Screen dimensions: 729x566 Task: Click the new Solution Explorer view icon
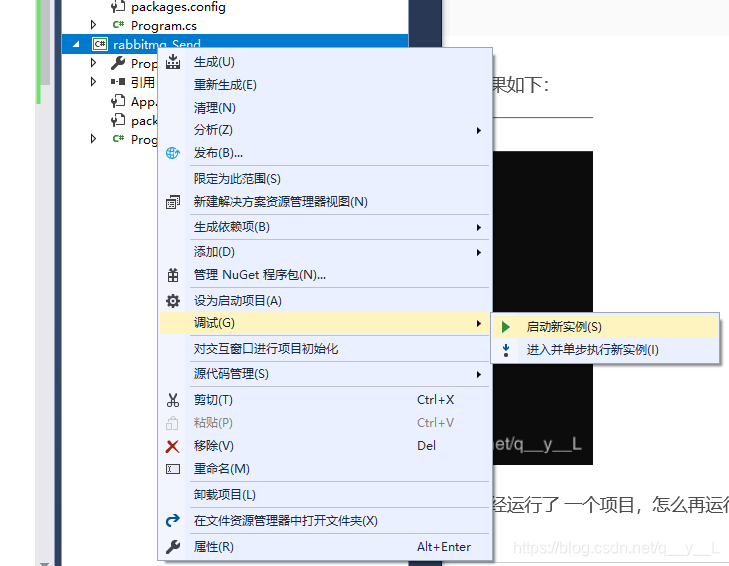tap(173, 202)
